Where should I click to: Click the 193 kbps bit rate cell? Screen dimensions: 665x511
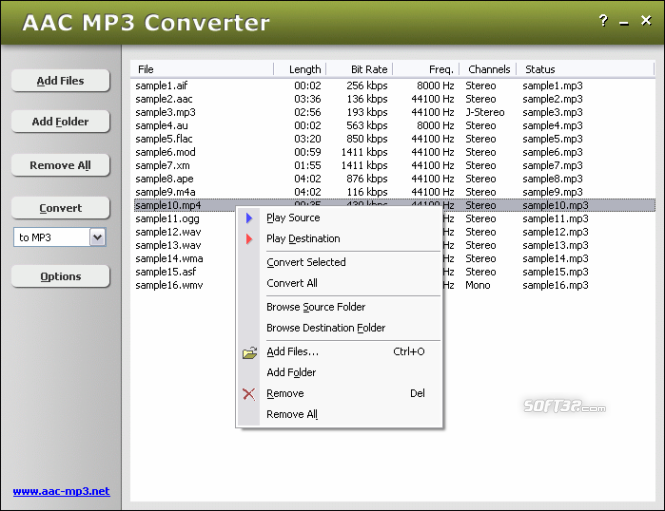click(367, 112)
